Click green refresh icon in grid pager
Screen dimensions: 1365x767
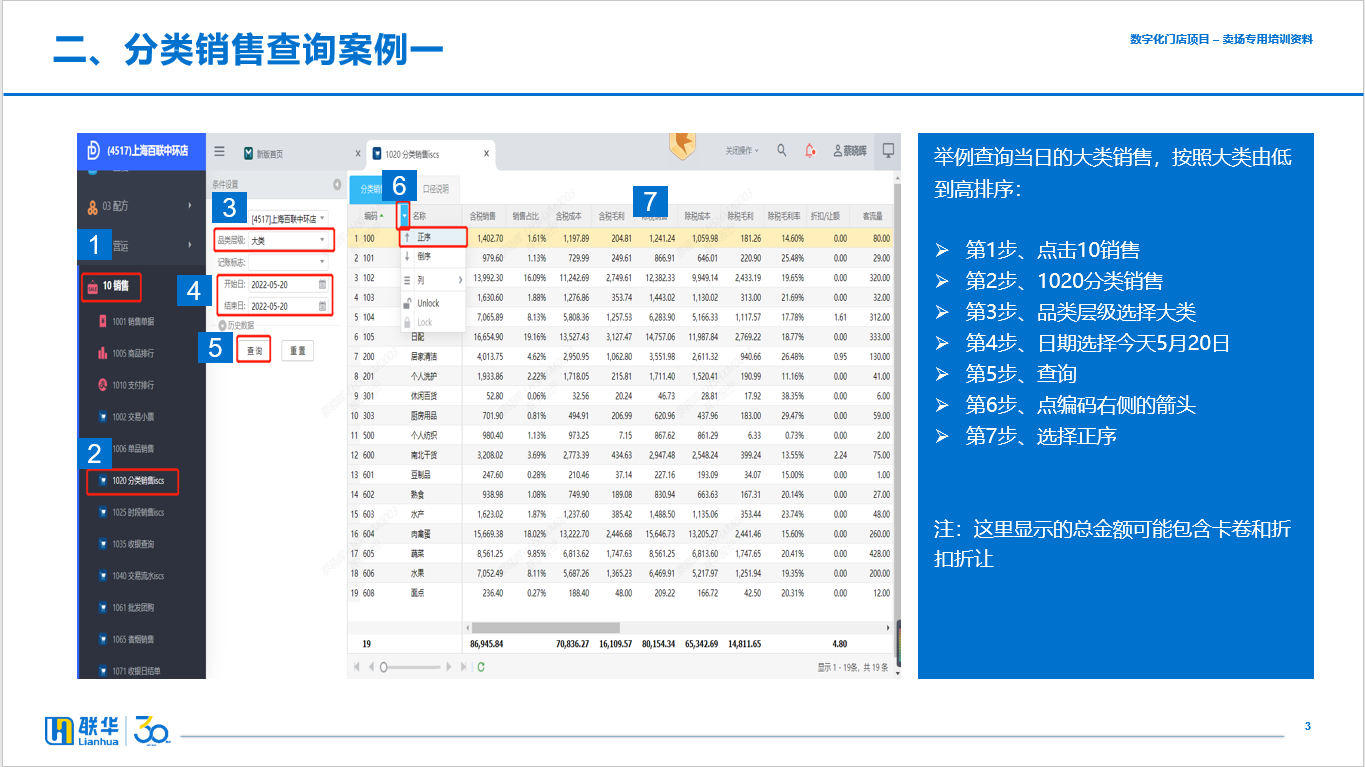(481, 667)
